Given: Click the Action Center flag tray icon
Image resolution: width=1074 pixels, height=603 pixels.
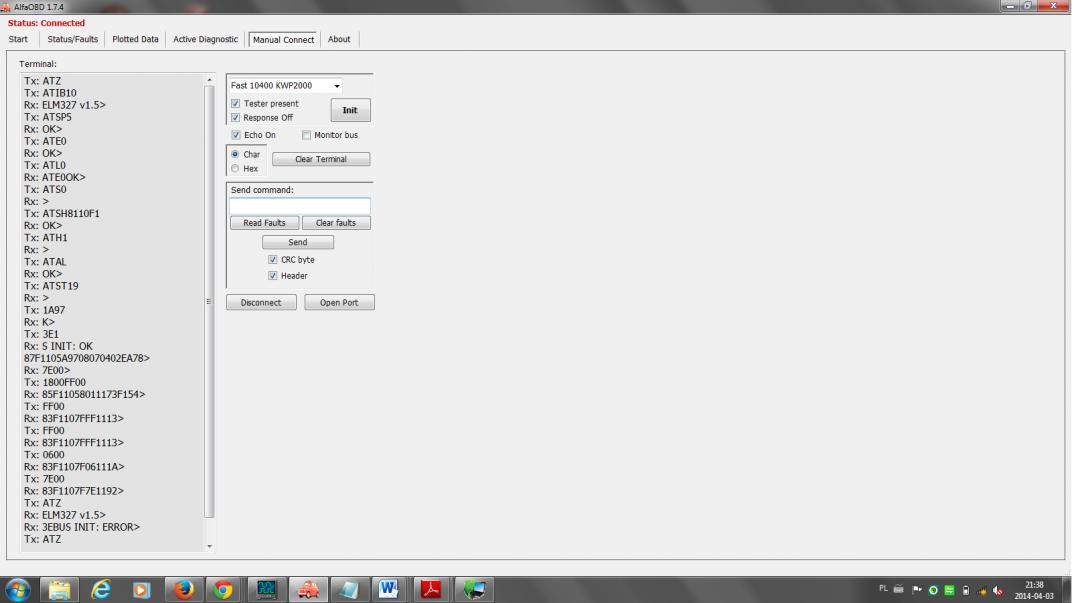Looking at the screenshot, I should point(916,590).
